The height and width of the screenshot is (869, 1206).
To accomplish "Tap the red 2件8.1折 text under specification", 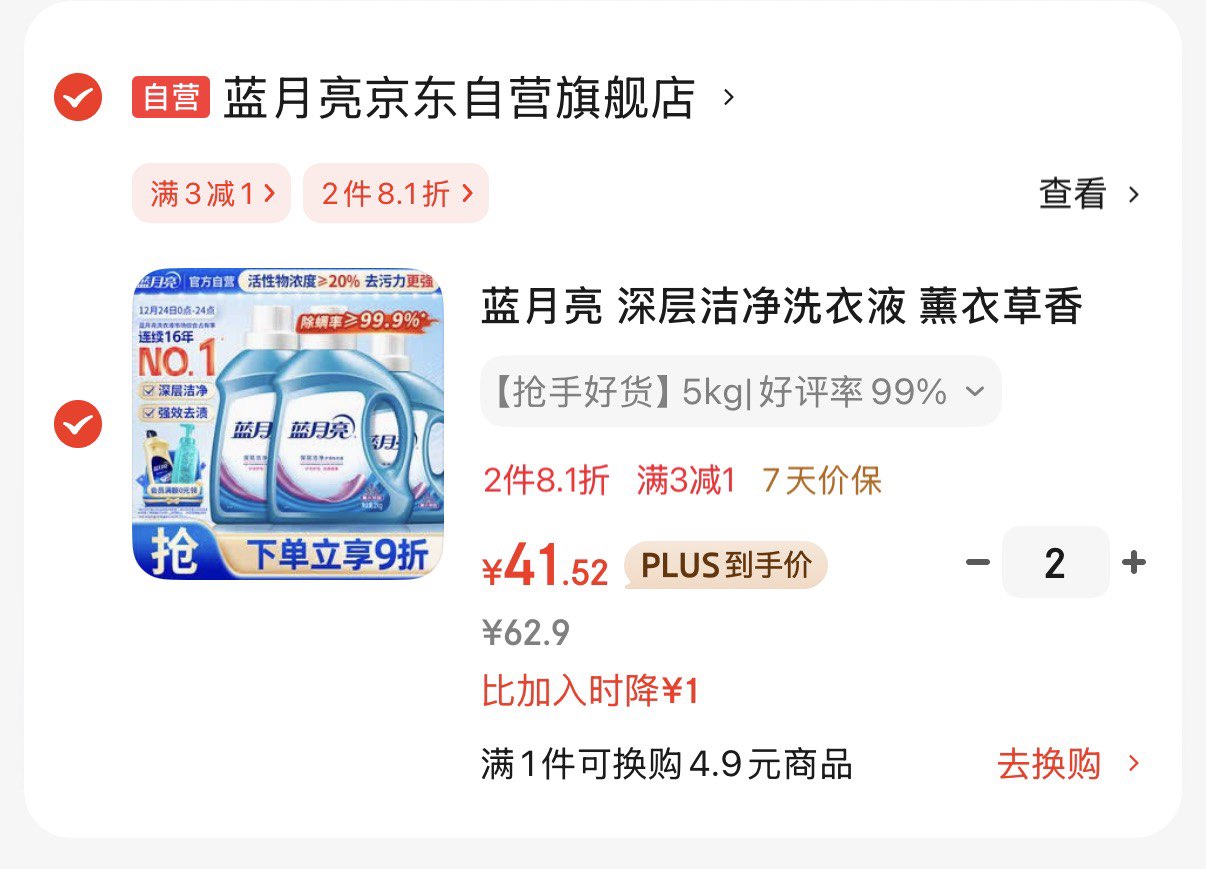I will pos(546,481).
